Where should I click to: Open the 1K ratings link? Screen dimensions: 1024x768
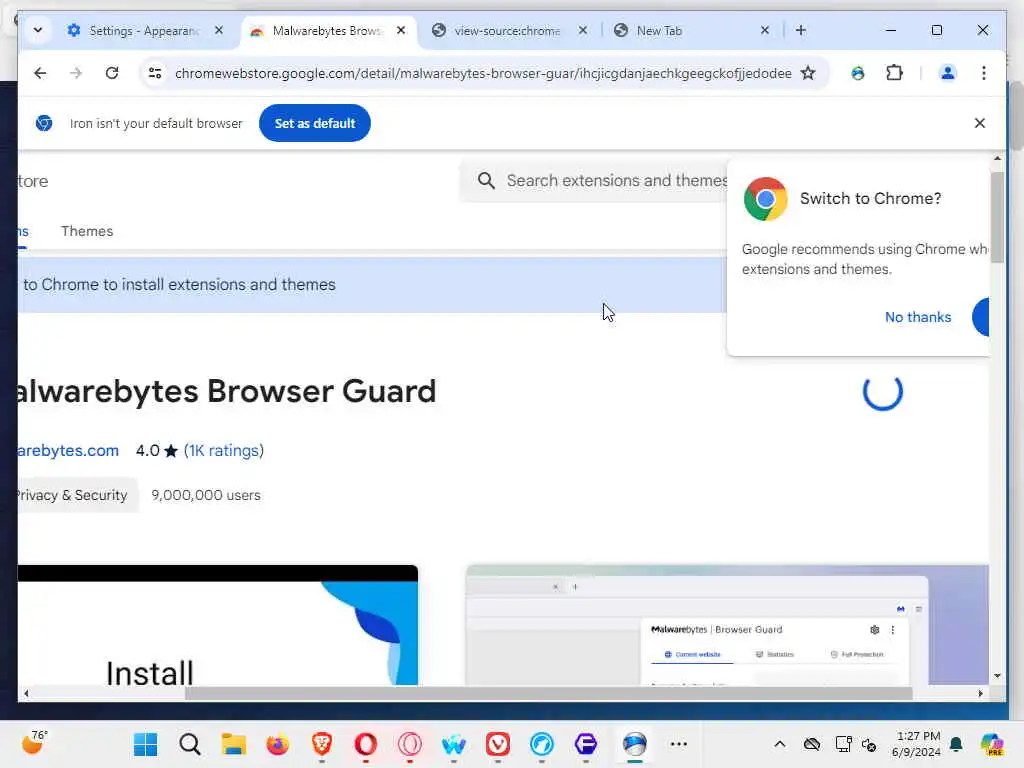[223, 451]
